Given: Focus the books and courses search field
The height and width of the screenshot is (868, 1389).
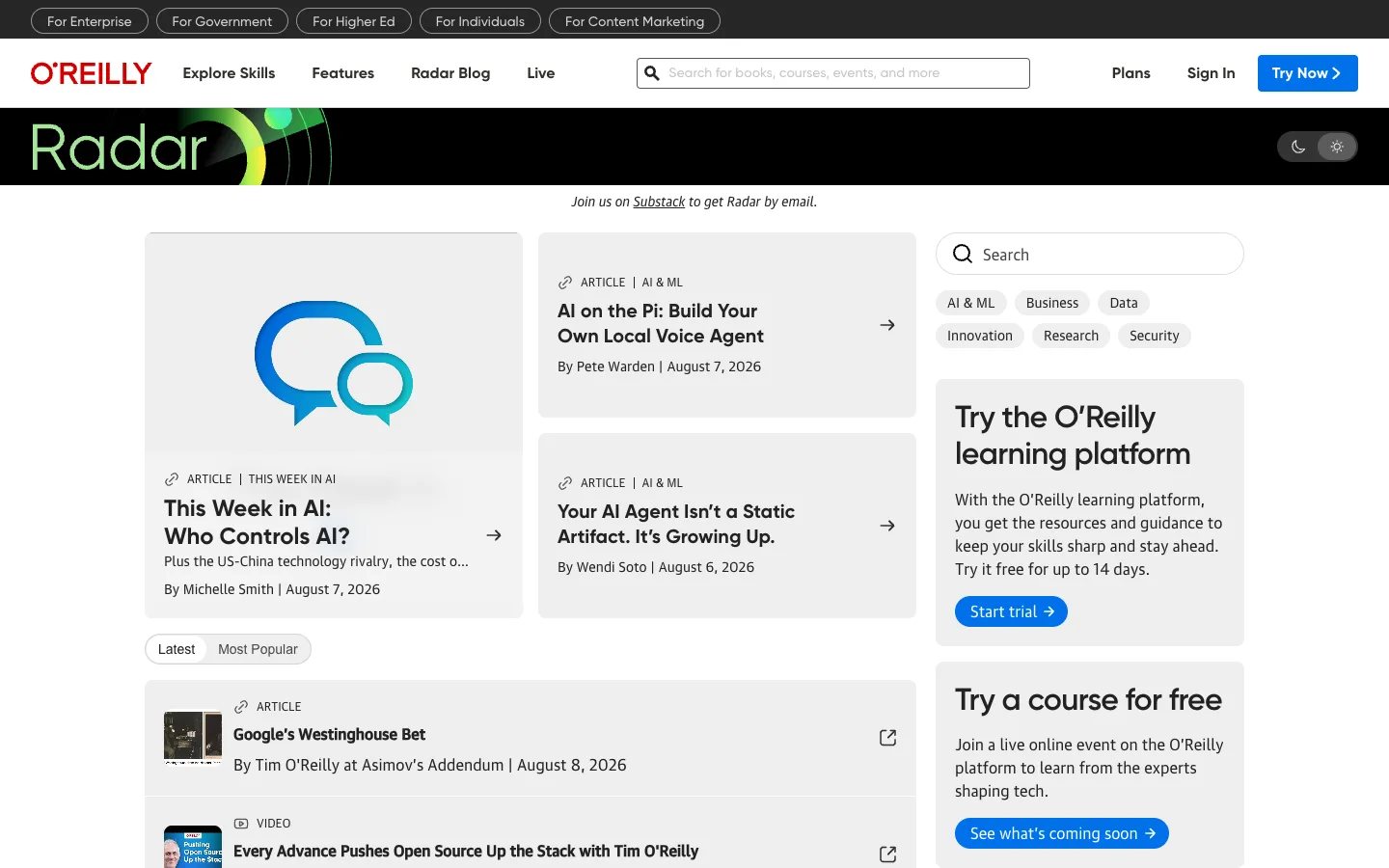Looking at the screenshot, I should pos(833,73).
